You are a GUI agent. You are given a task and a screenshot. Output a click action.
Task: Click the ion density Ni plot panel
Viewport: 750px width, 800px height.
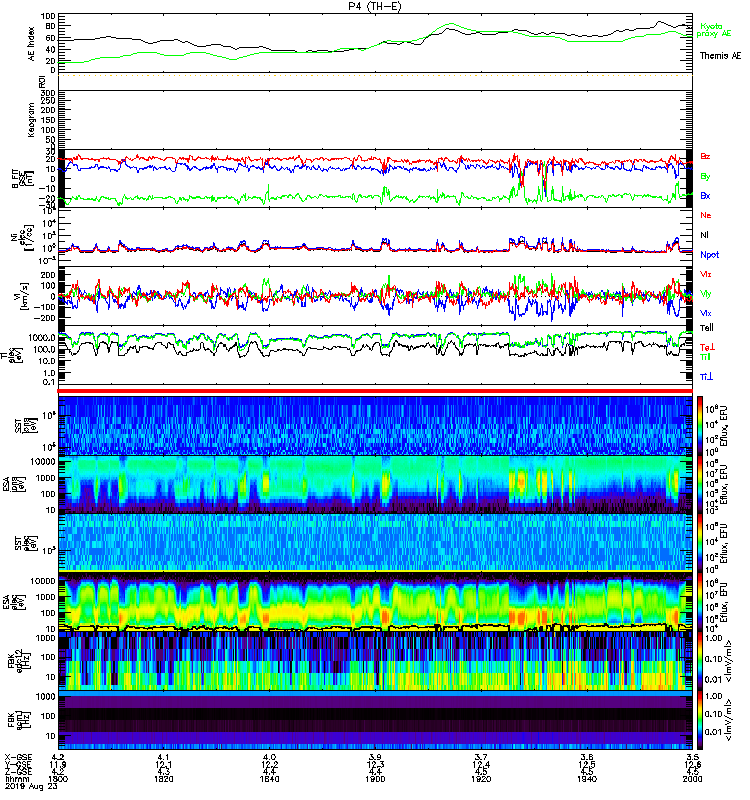click(x=375, y=237)
